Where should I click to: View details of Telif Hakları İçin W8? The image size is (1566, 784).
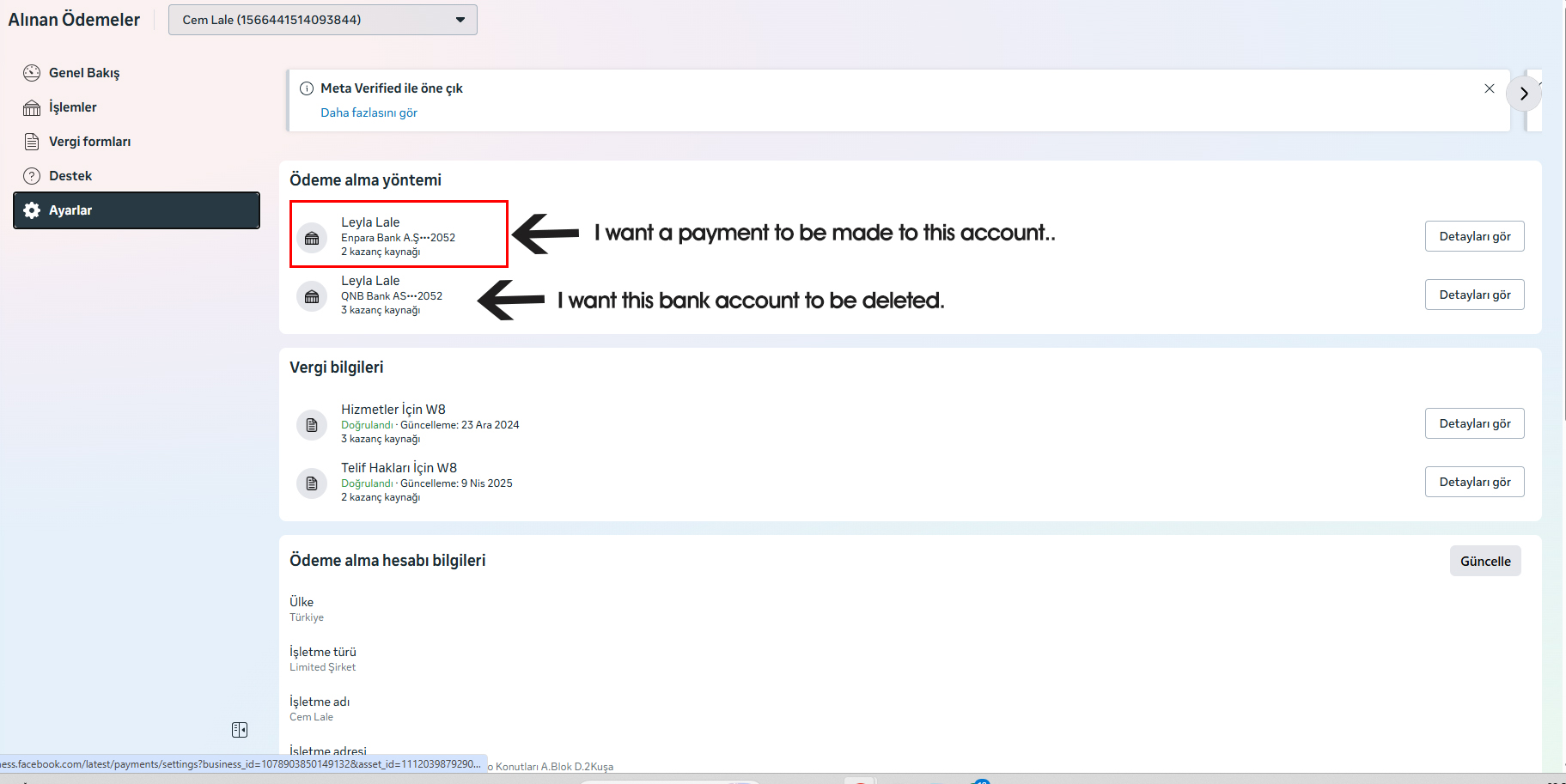click(1474, 482)
